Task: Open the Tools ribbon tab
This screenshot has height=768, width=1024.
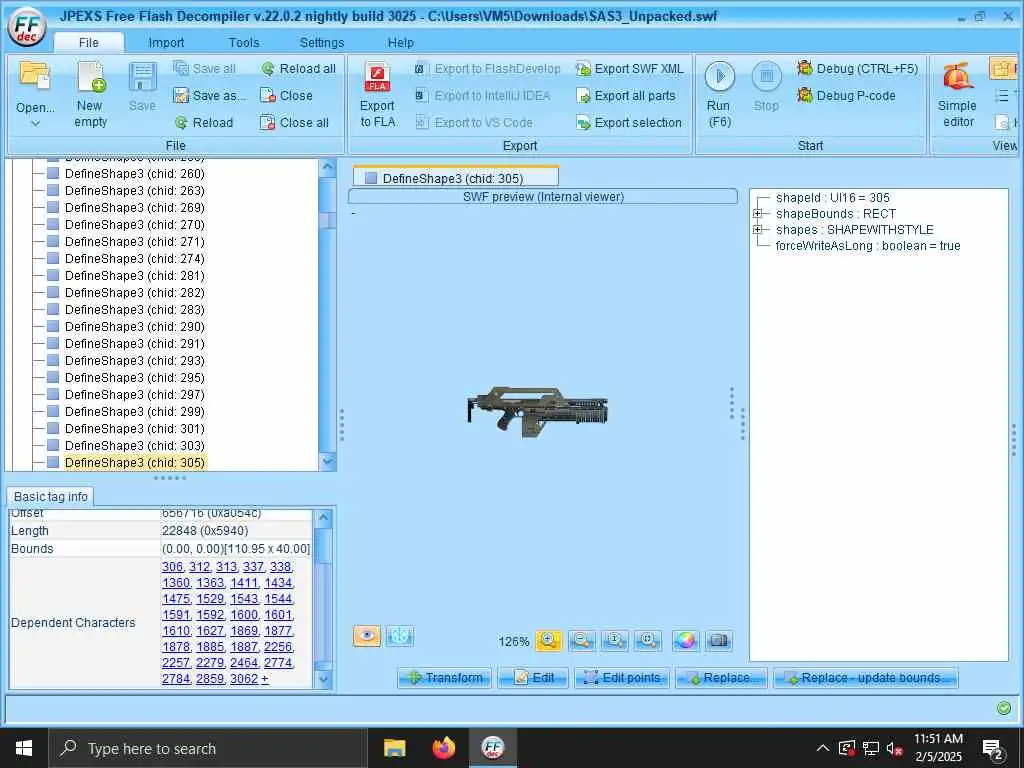Action: 244,42
